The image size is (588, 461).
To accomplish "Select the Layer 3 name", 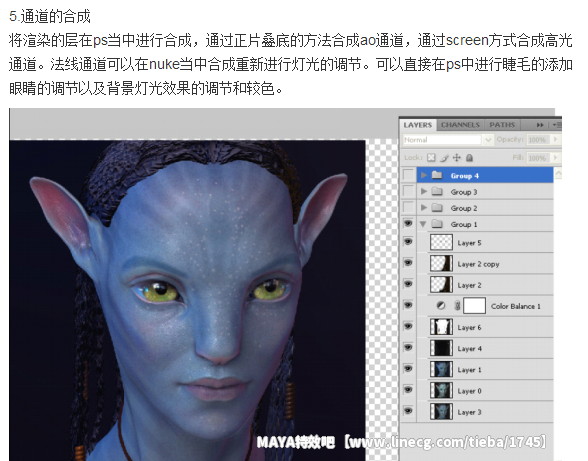I will tap(469, 412).
